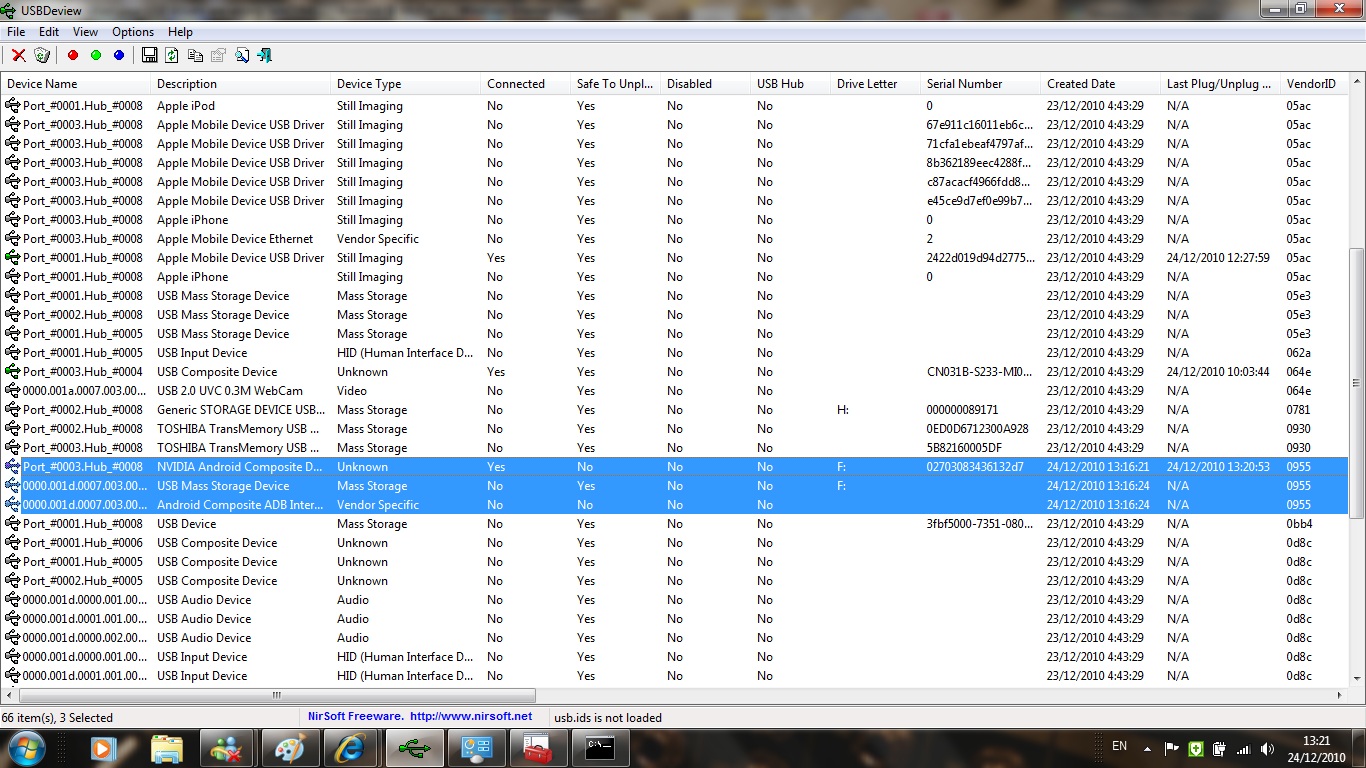
Task: Click the copy selected items icon
Action: (195, 56)
